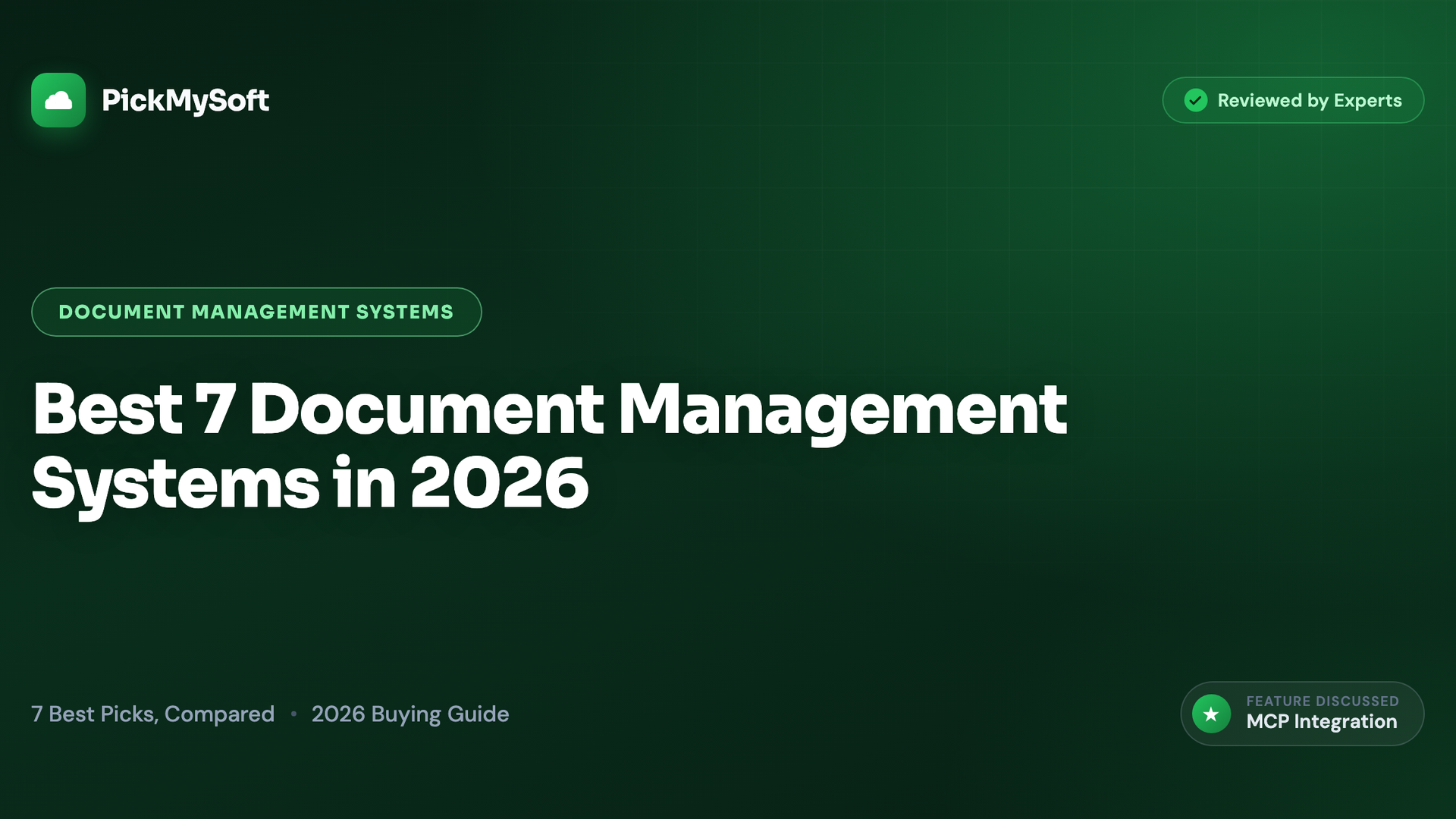Click the Document Management Systems category pill

click(x=256, y=312)
